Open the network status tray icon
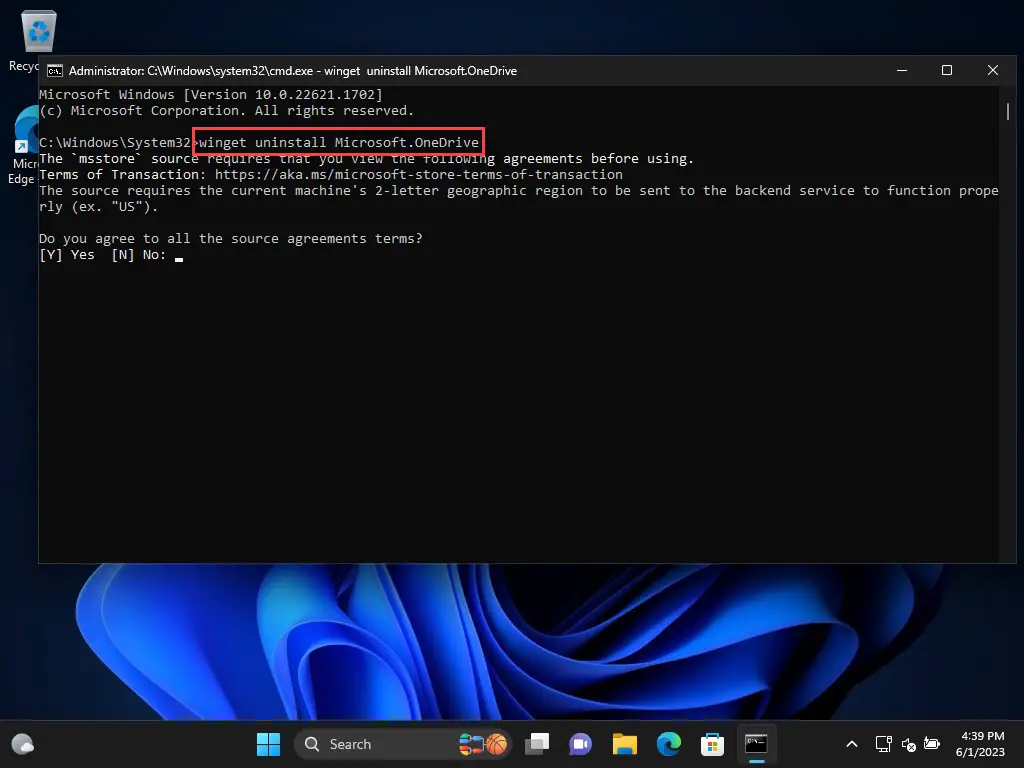The width and height of the screenshot is (1024, 768). pos(884,744)
